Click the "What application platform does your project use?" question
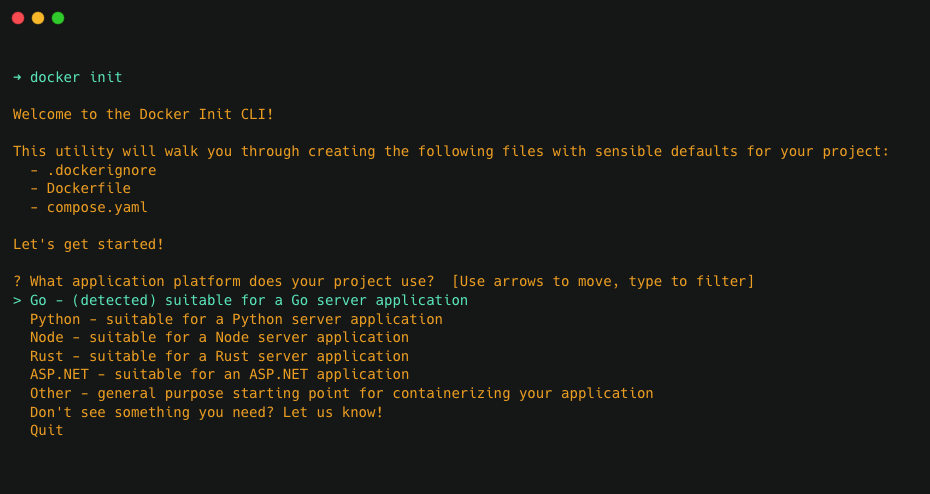The width and height of the screenshot is (930, 494). point(232,281)
